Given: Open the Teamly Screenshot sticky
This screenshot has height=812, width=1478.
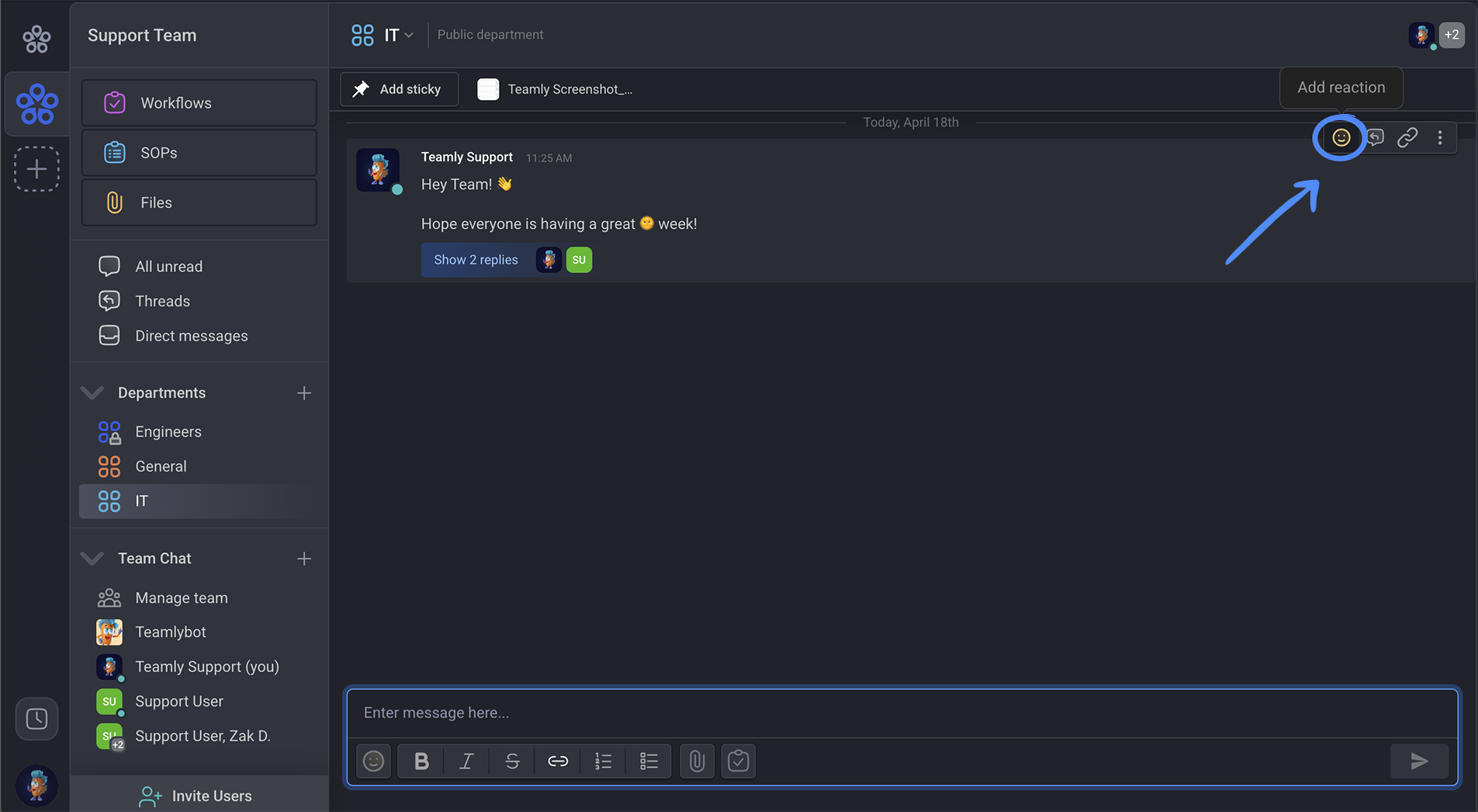Looking at the screenshot, I should 555,89.
